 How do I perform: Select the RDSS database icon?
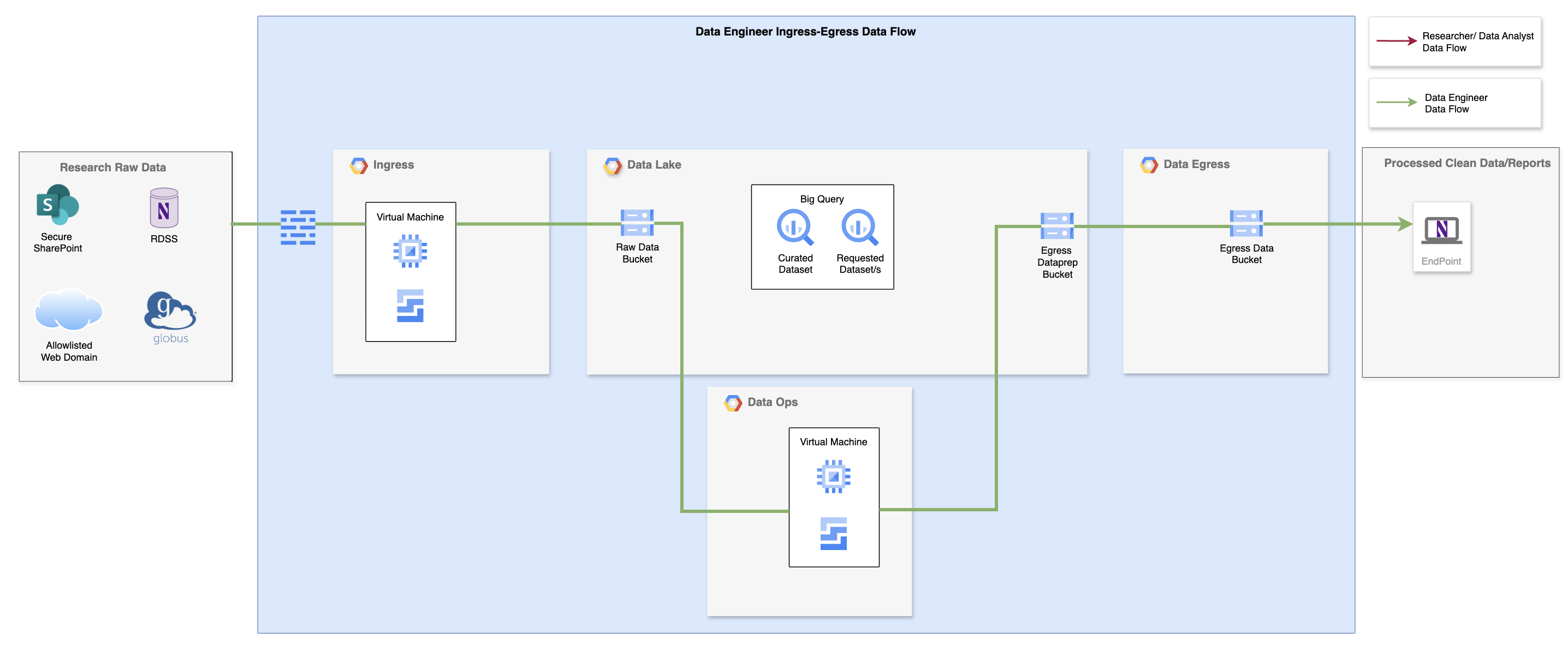coord(164,208)
